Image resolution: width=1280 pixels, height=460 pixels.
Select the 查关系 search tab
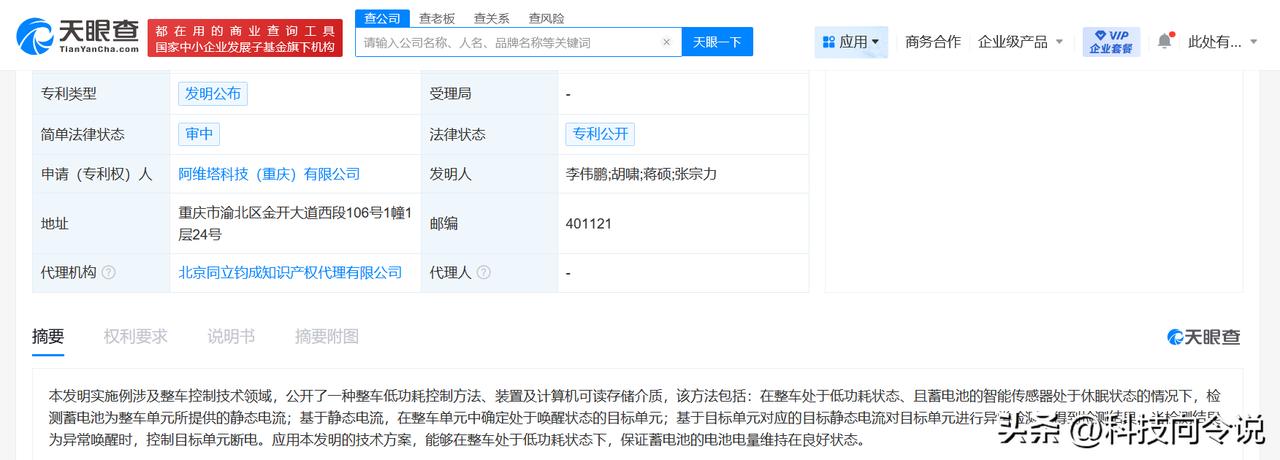tap(491, 18)
